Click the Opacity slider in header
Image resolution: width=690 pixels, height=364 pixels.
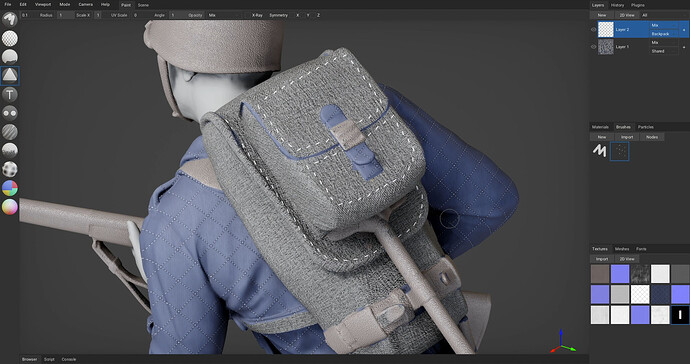coord(187,15)
